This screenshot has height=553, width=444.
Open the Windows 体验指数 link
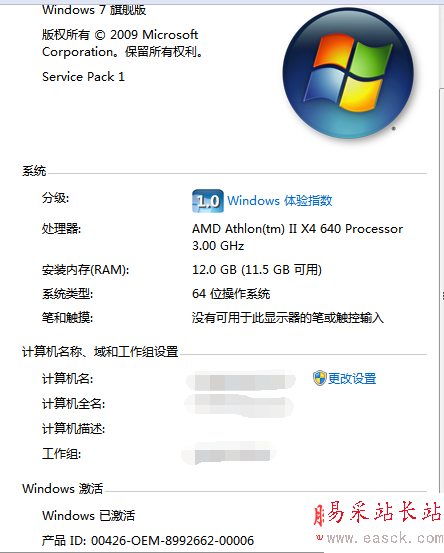click(x=280, y=201)
